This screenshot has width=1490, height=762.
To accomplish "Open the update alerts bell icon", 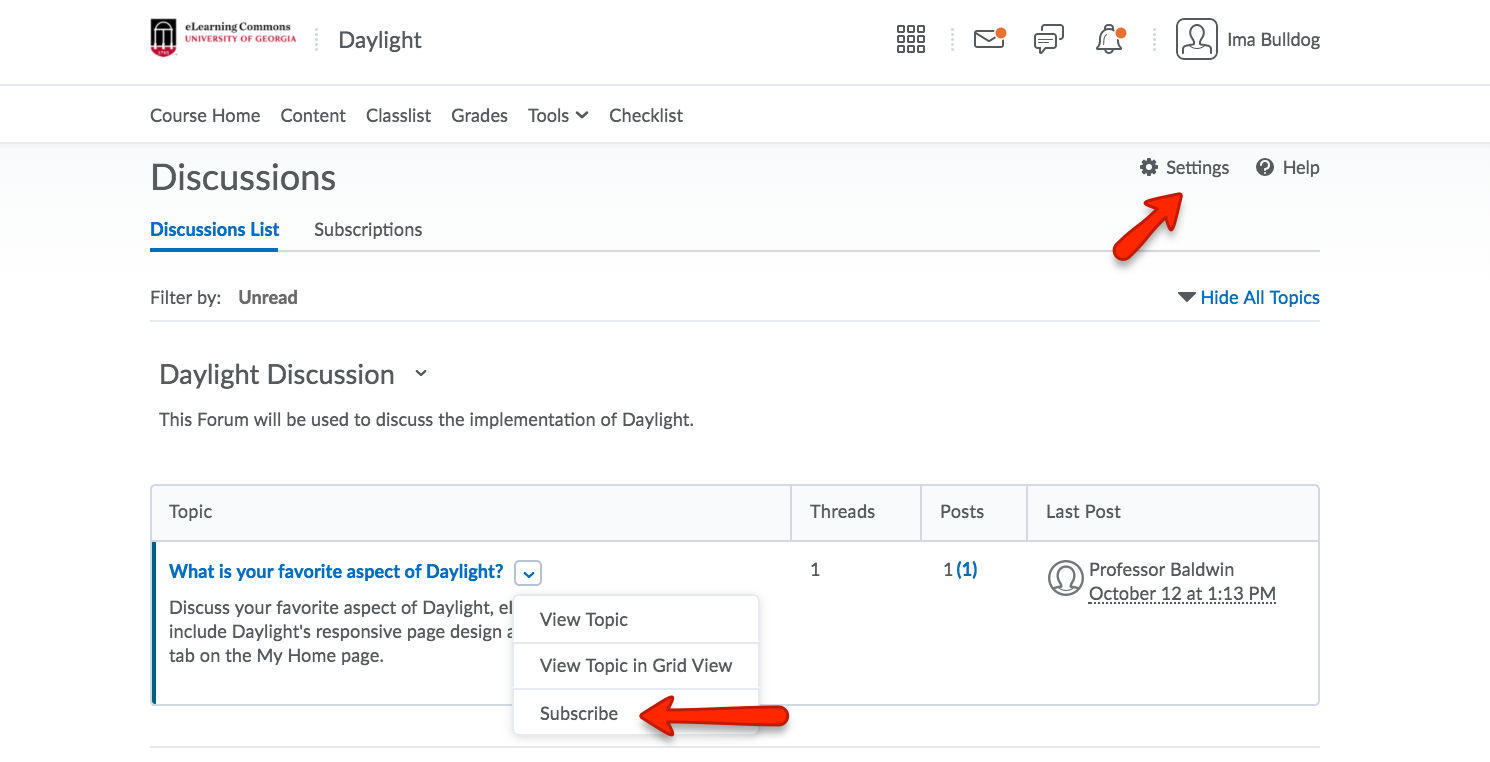I will 1109,40.
